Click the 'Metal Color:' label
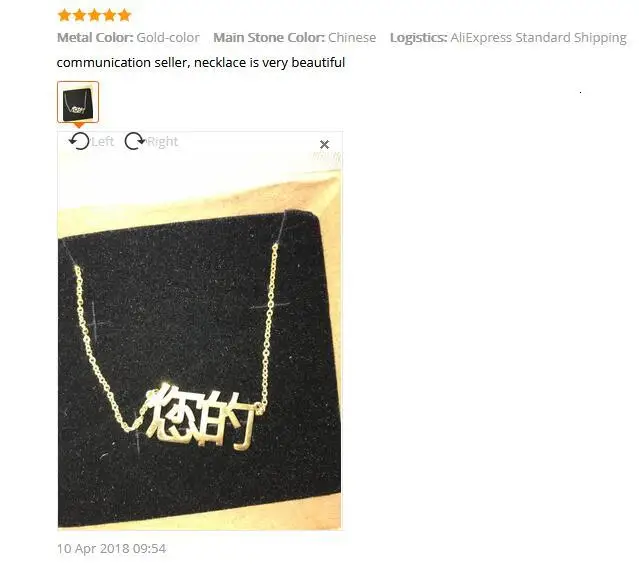639x568 pixels. 95,37
